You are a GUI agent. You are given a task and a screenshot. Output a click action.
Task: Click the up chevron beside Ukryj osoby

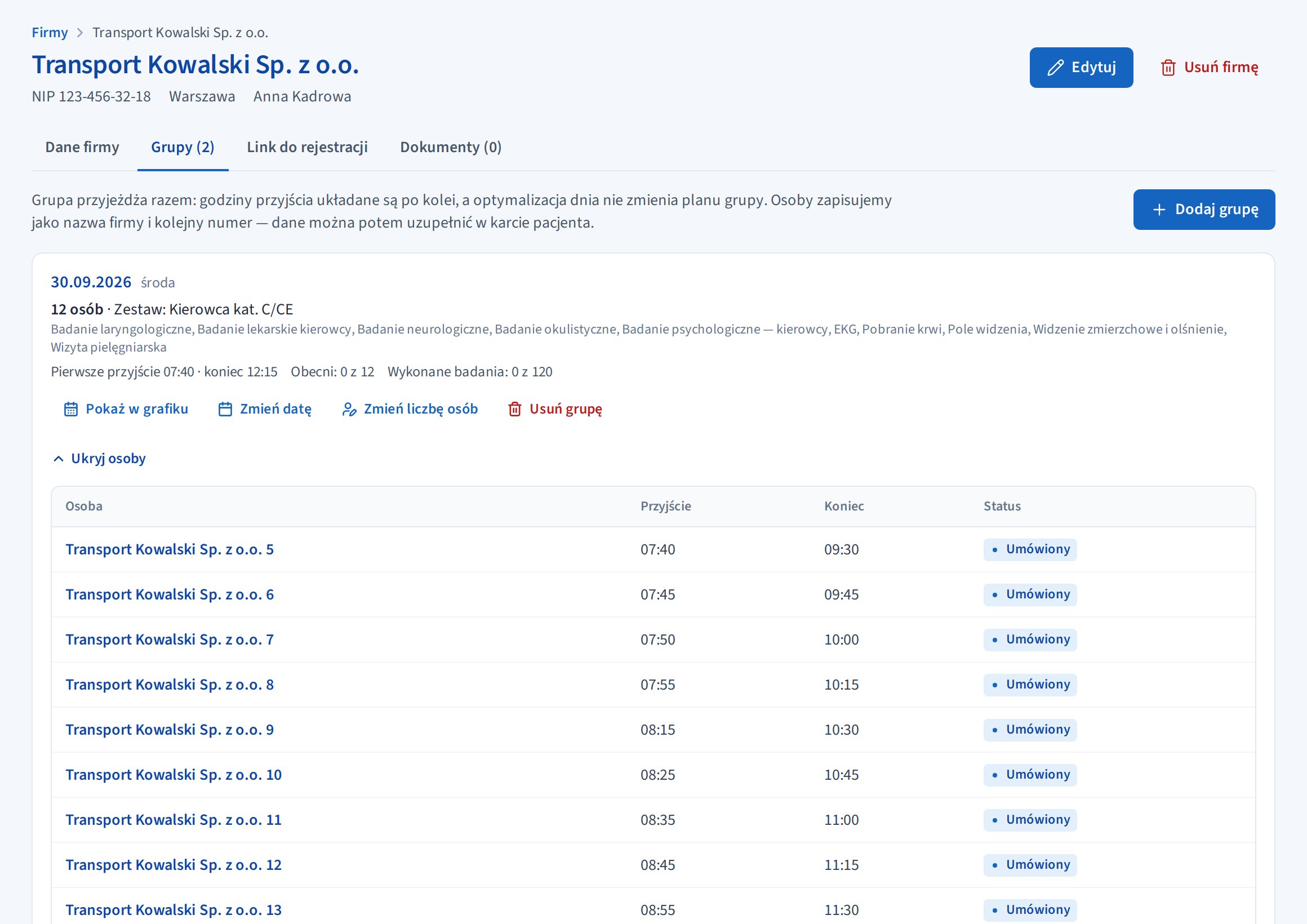58,459
